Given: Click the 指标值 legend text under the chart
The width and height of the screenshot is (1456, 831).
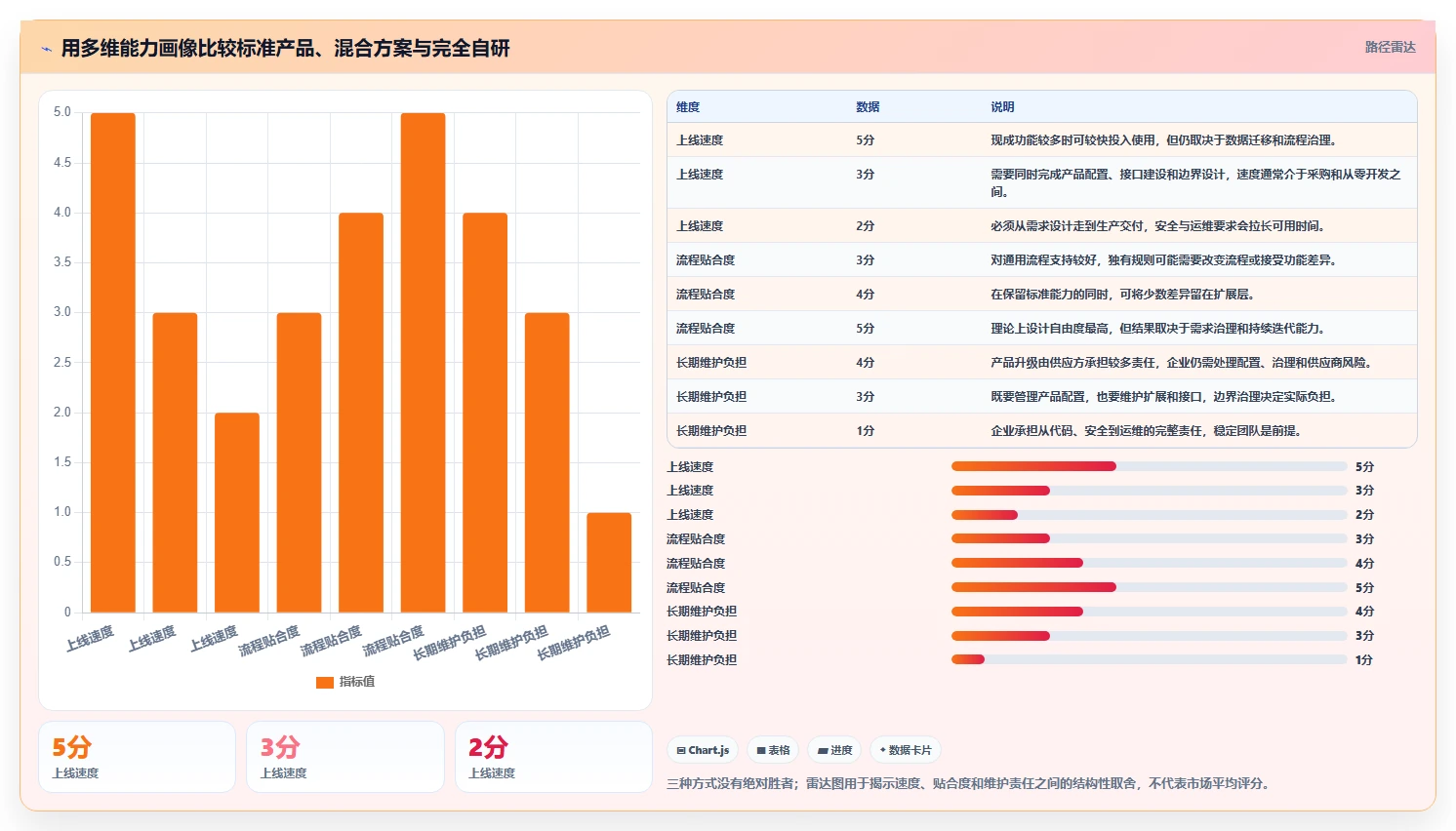Looking at the screenshot, I should tap(357, 682).
